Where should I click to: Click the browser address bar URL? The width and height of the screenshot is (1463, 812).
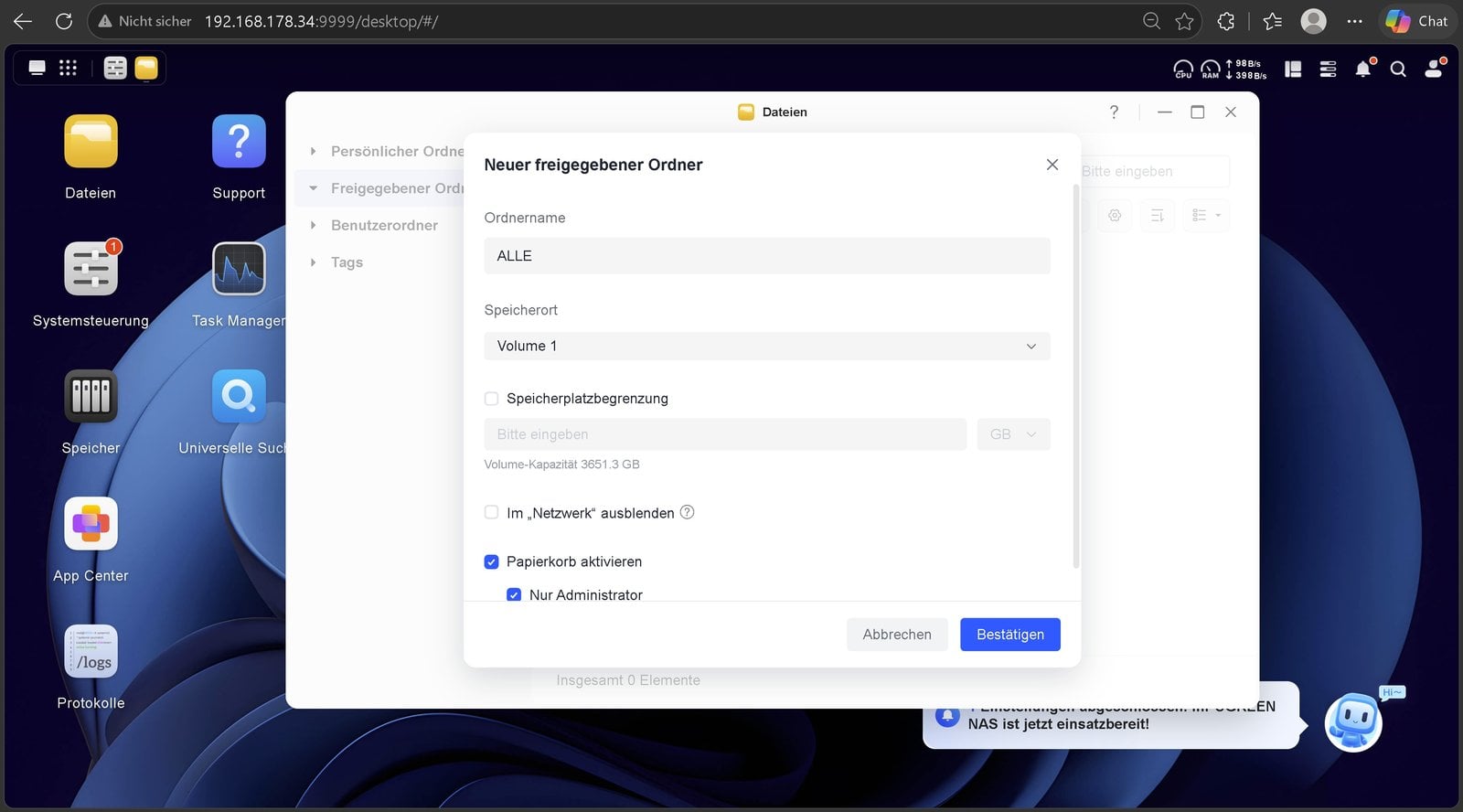322,21
